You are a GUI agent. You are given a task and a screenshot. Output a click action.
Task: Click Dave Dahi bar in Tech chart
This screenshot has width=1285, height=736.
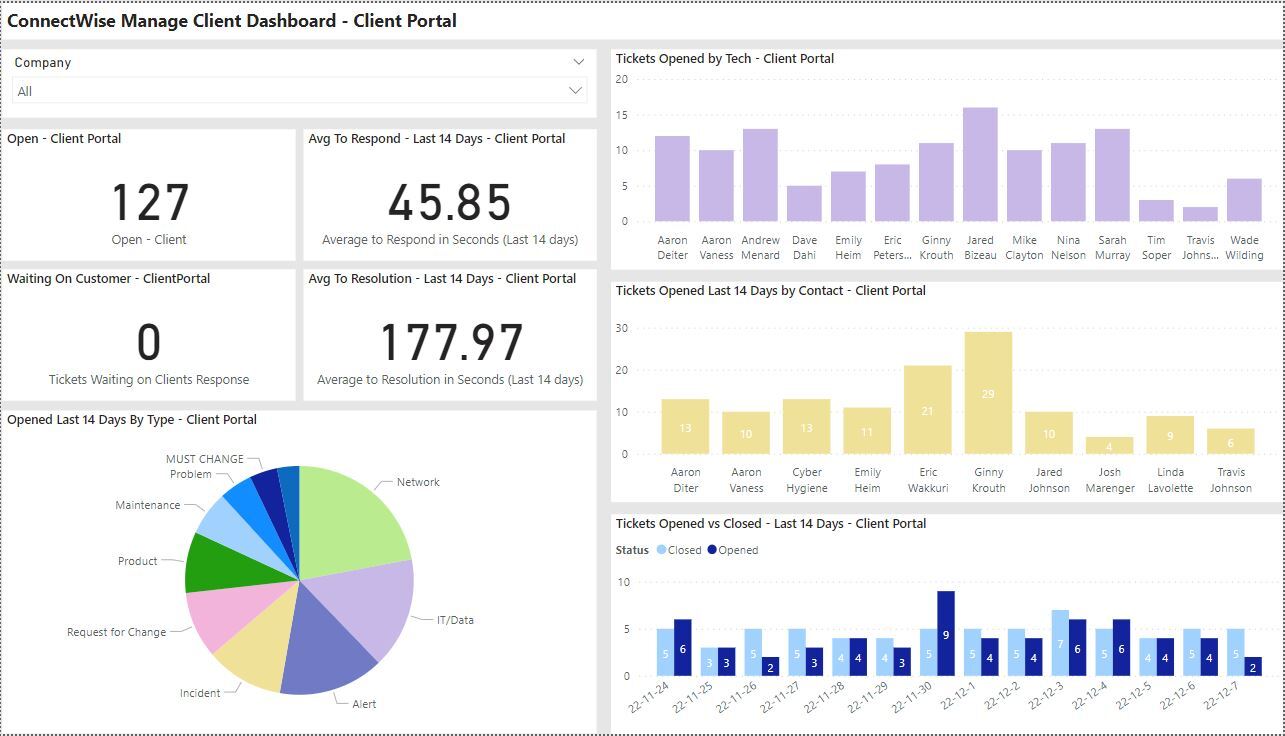tap(804, 203)
